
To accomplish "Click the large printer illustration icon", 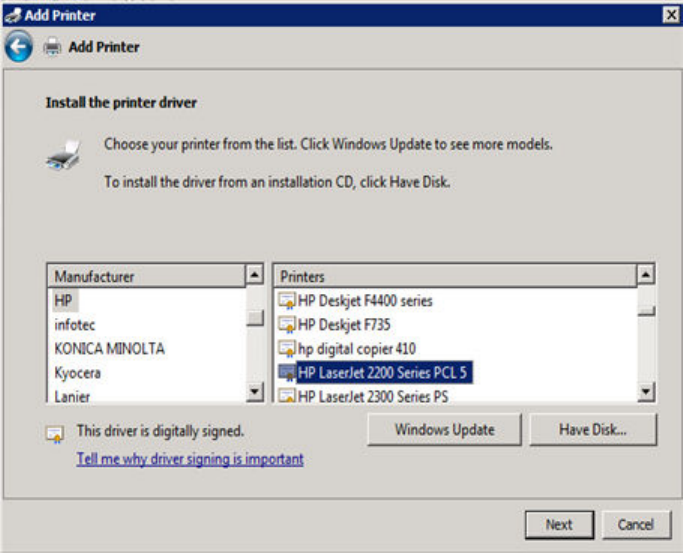I will (64, 155).
